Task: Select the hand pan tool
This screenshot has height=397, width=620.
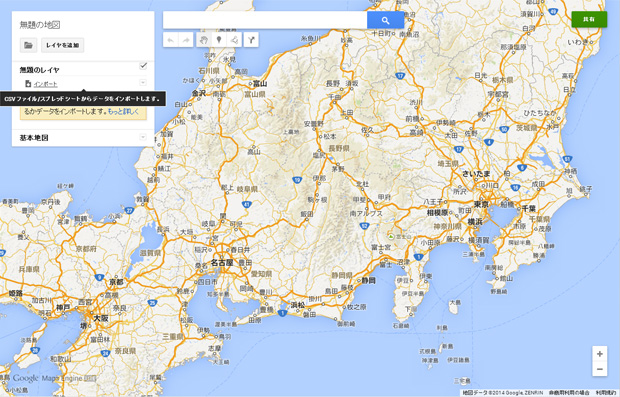Action: (x=204, y=40)
